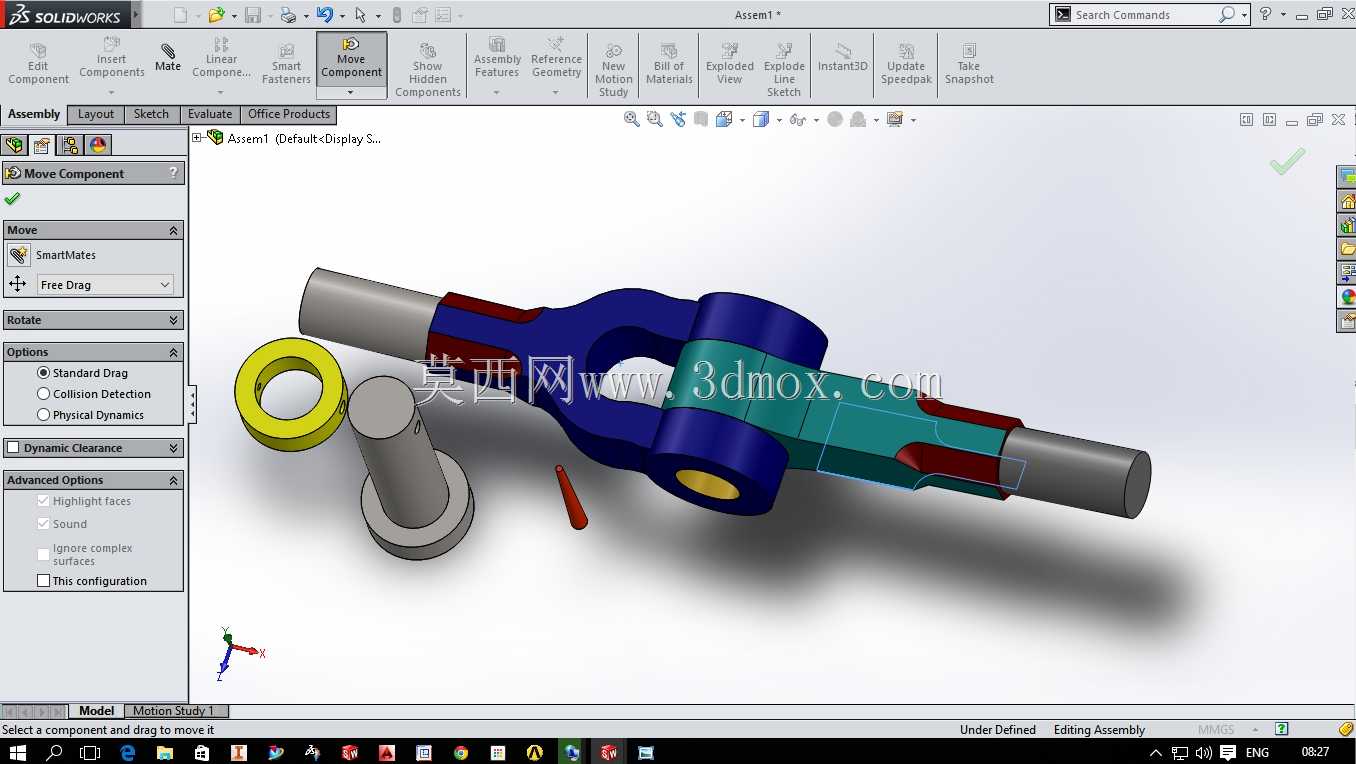The height and width of the screenshot is (764, 1356).
Task: Select Explode Line Sketch tool
Action: [784, 70]
